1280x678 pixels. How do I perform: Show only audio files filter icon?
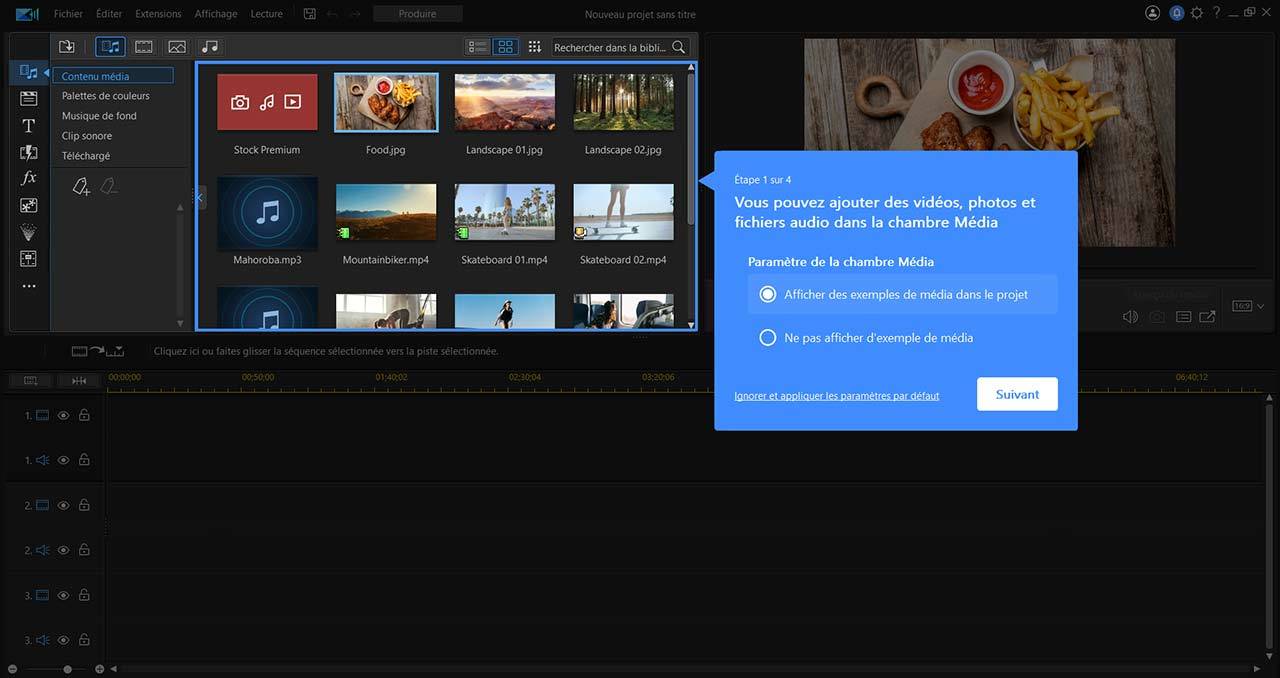pos(209,47)
